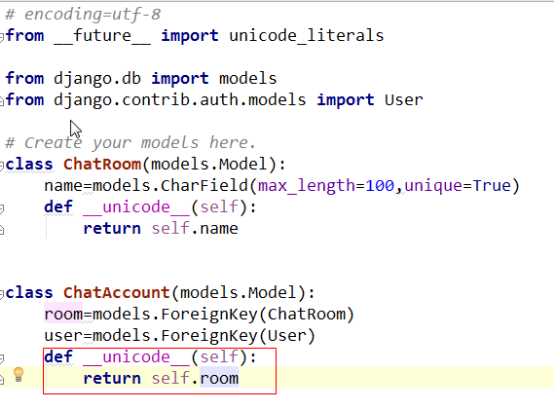This screenshot has height=409, width=554.
Task: Click 'User' inside ForeignKey(User)
Action: pyautogui.click(x=287, y=336)
